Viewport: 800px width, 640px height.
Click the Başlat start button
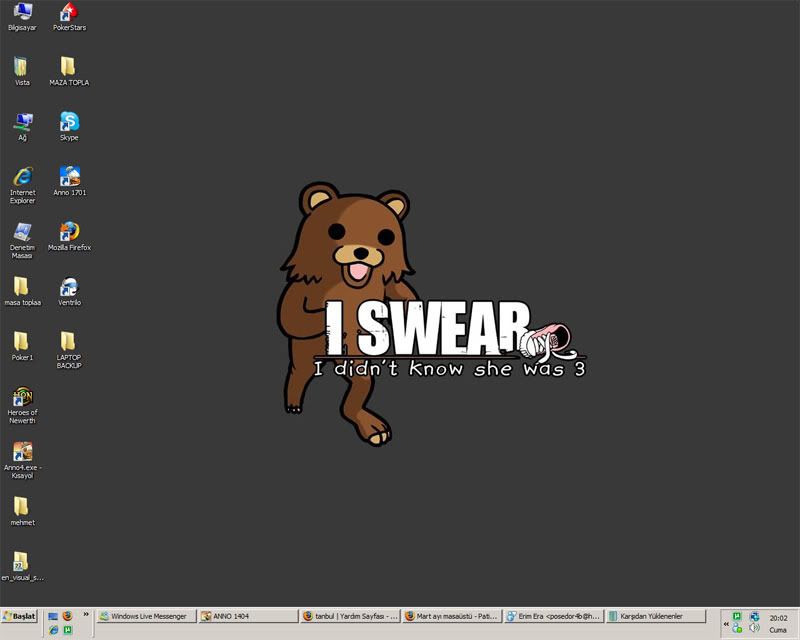coord(20,617)
